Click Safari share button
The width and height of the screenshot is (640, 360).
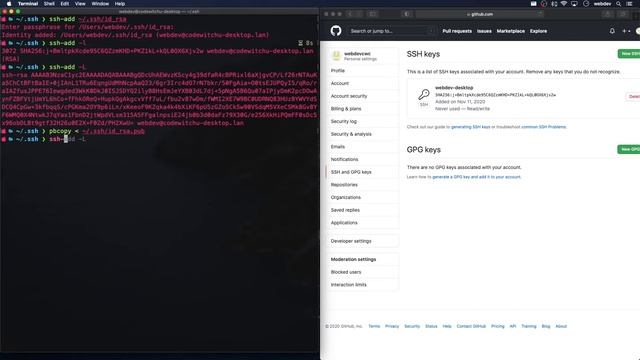[608, 14]
